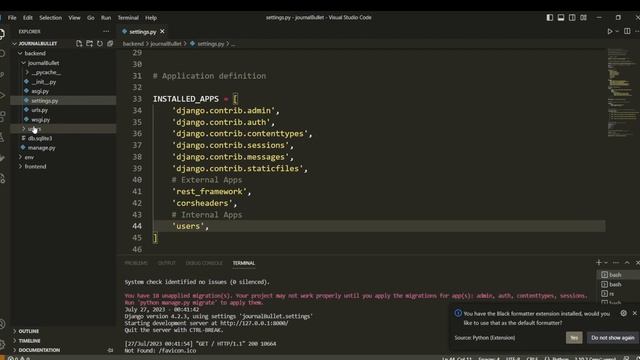The width and height of the screenshot is (640, 360).
Task: Open the File menu
Action: click(x=12, y=18)
